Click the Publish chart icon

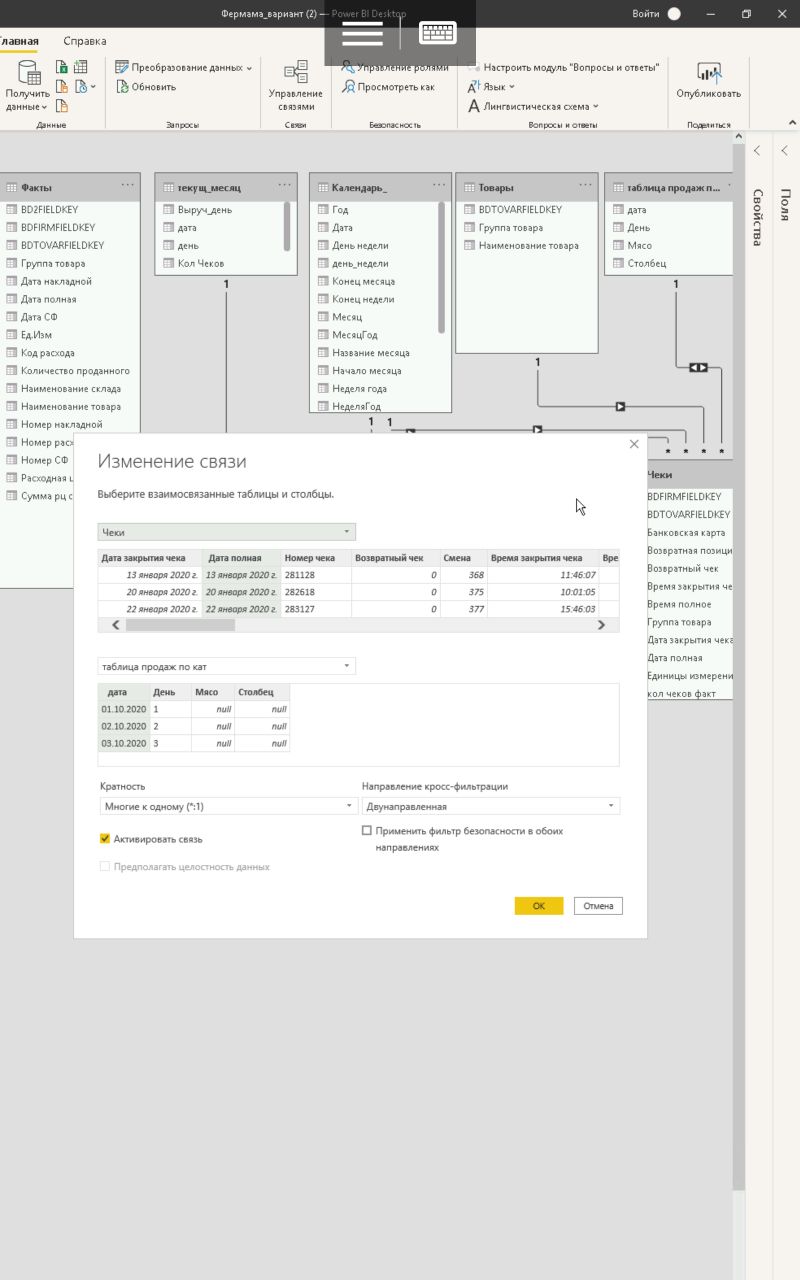[x=709, y=72]
